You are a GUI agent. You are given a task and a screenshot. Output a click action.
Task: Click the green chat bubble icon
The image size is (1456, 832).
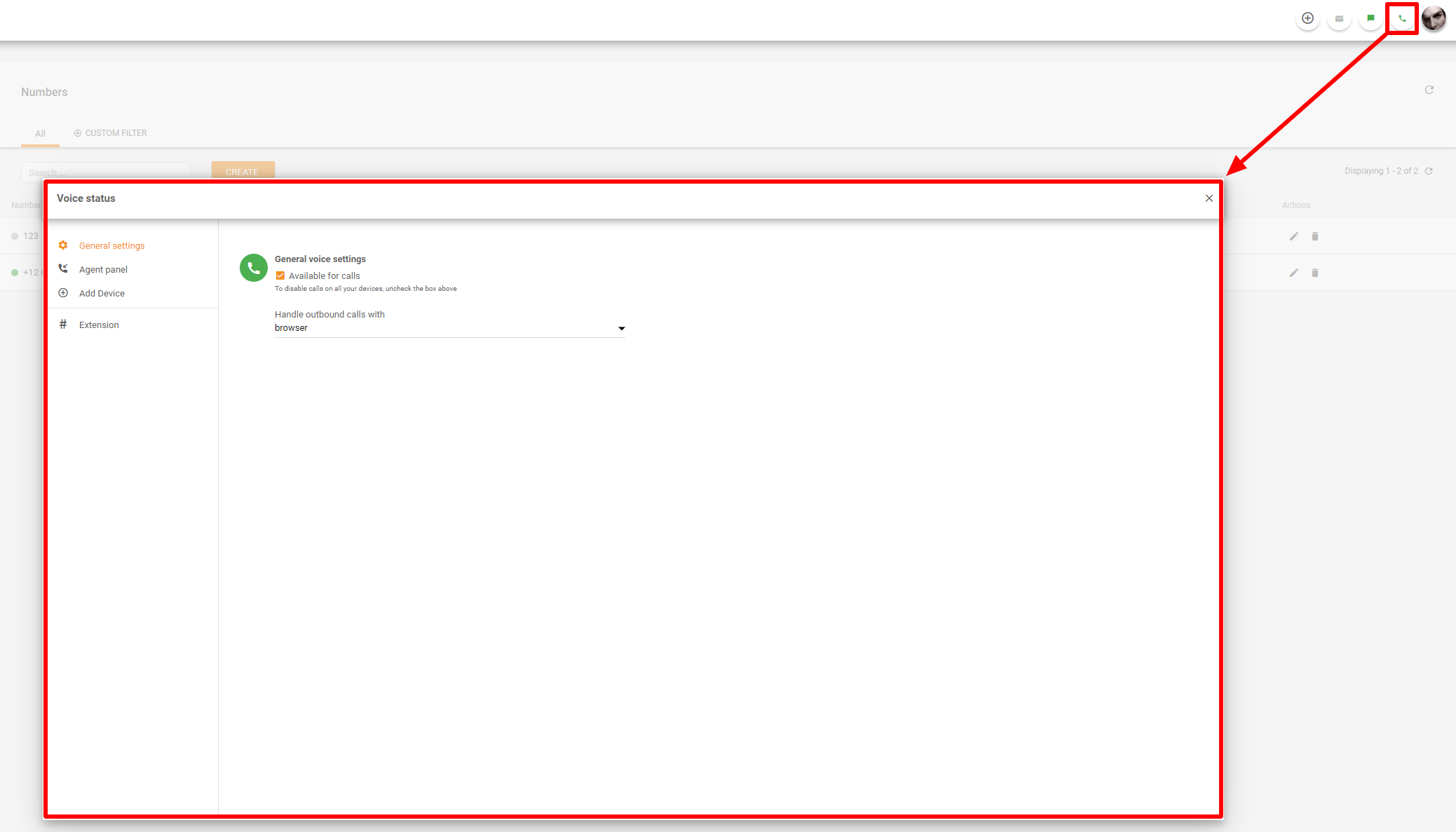[1370, 19]
